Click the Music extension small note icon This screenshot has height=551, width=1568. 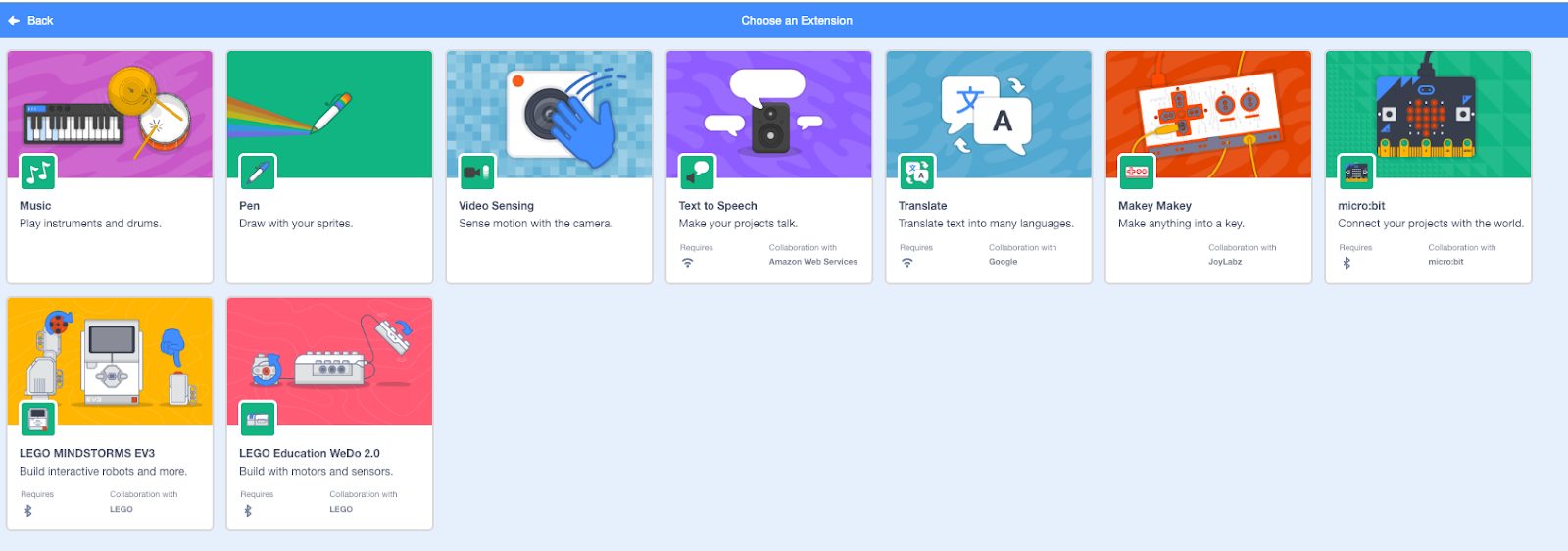[x=38, y=173]
